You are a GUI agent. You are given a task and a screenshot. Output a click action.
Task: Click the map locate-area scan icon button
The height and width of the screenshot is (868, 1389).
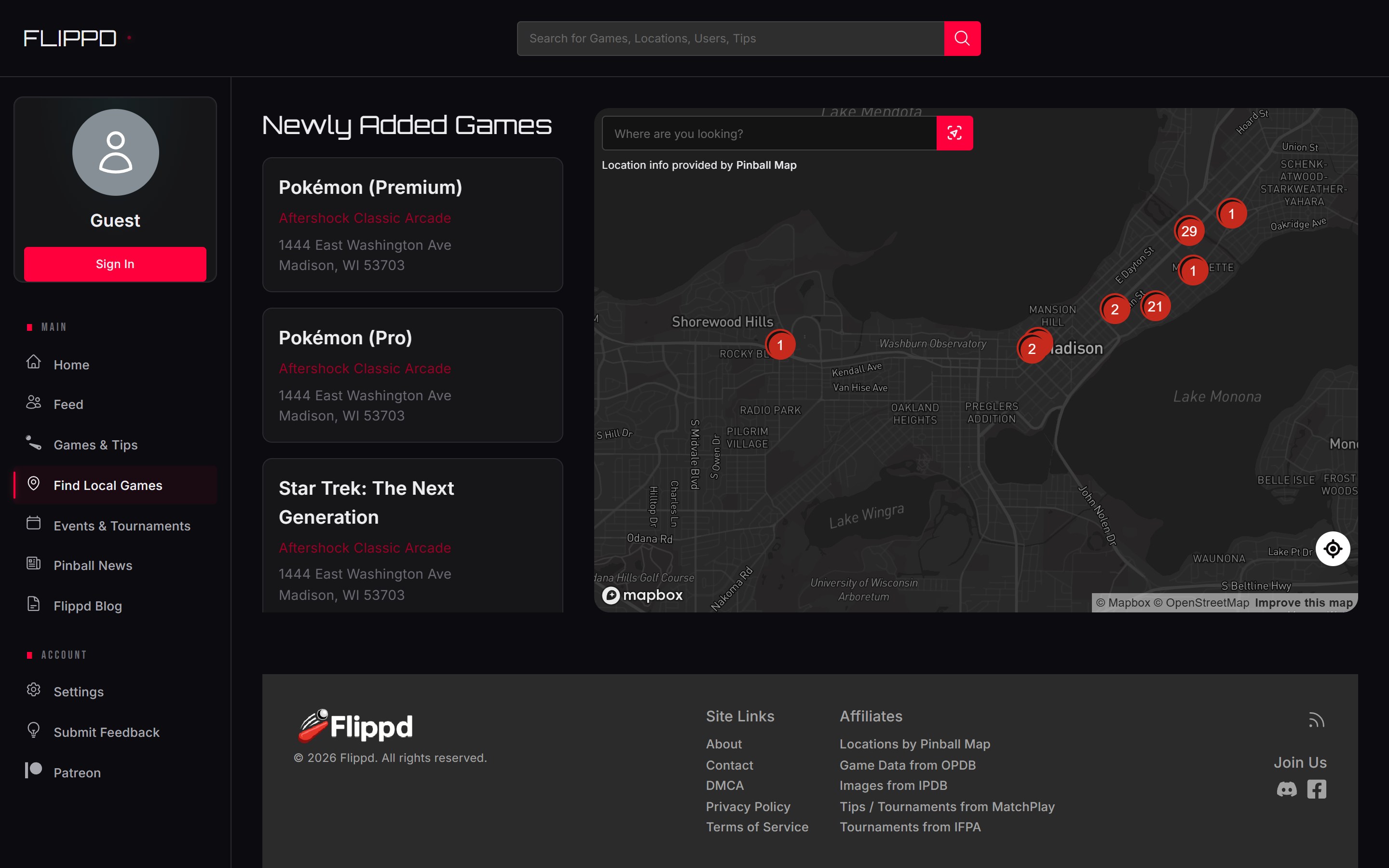(954, 133)
